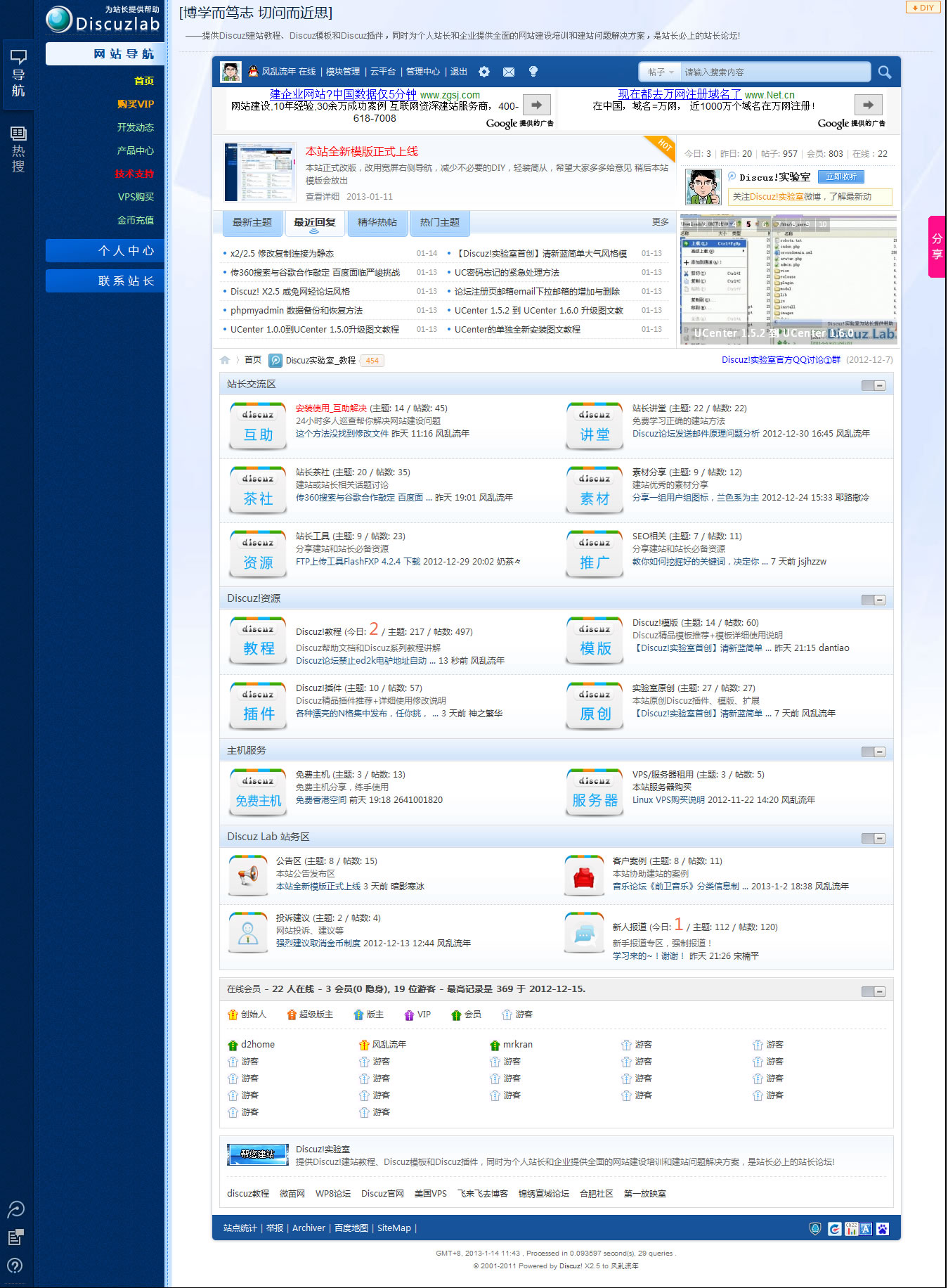
Task: Click the person icon of 投诉建议
Action: click(248, 933)
